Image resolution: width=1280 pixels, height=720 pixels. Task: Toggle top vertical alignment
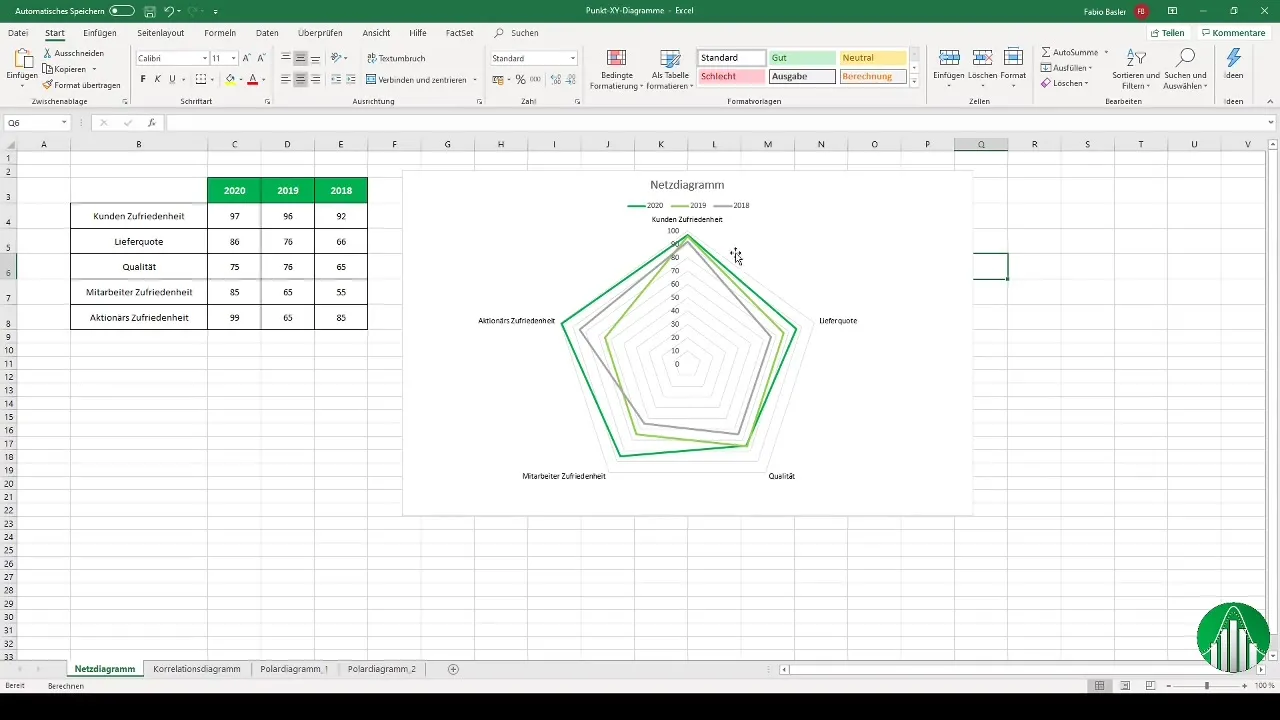(286, 58)
